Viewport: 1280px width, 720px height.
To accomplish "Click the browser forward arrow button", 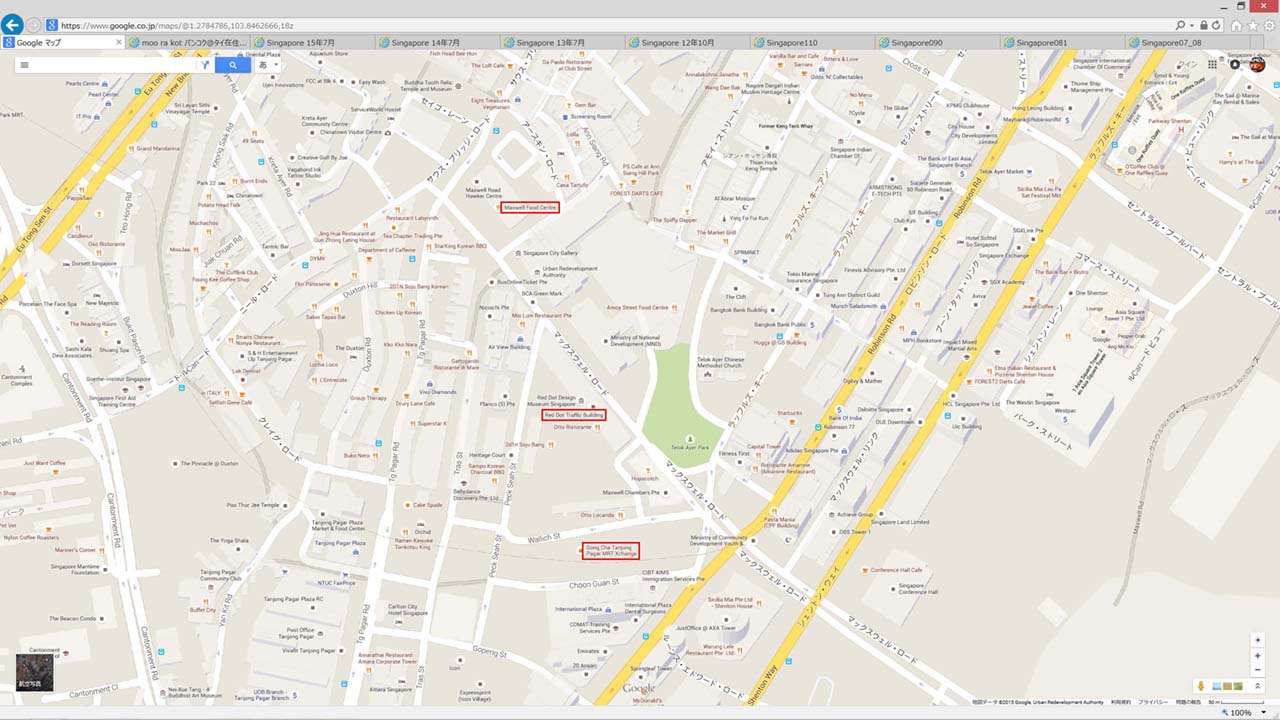I will pyautogui.click(x=35, y=25).
